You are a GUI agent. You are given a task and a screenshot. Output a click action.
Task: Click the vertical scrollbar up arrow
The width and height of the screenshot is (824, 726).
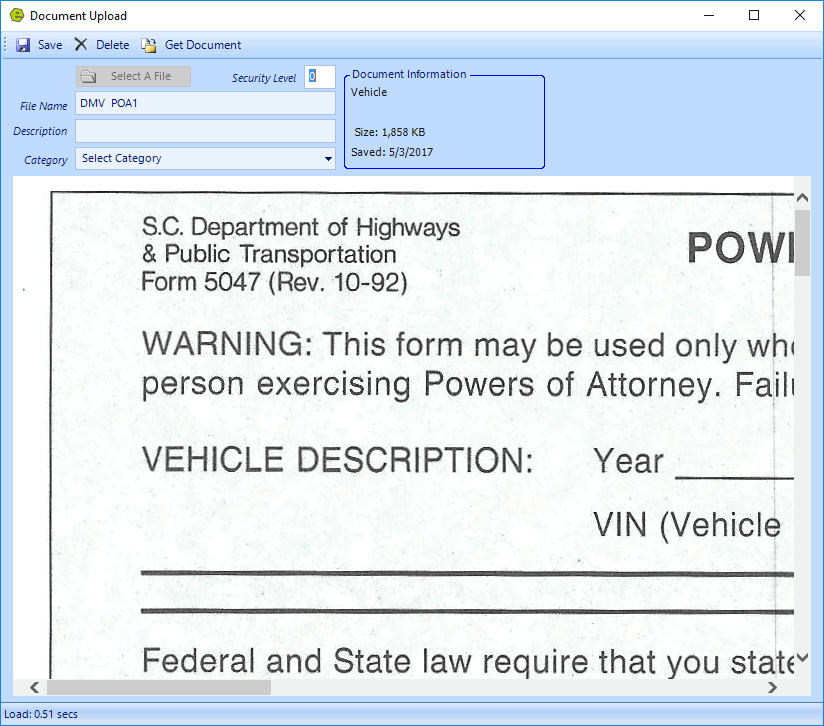(802, 198)
